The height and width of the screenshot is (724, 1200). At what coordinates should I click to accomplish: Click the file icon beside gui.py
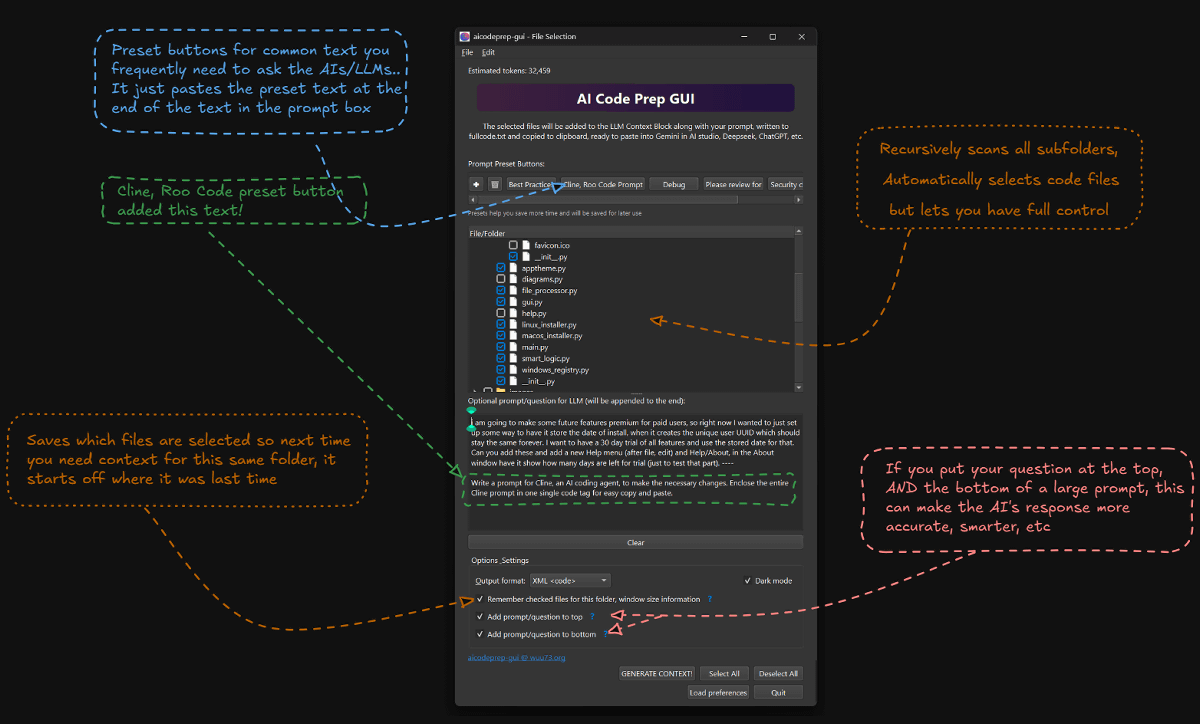click(514, 302)
